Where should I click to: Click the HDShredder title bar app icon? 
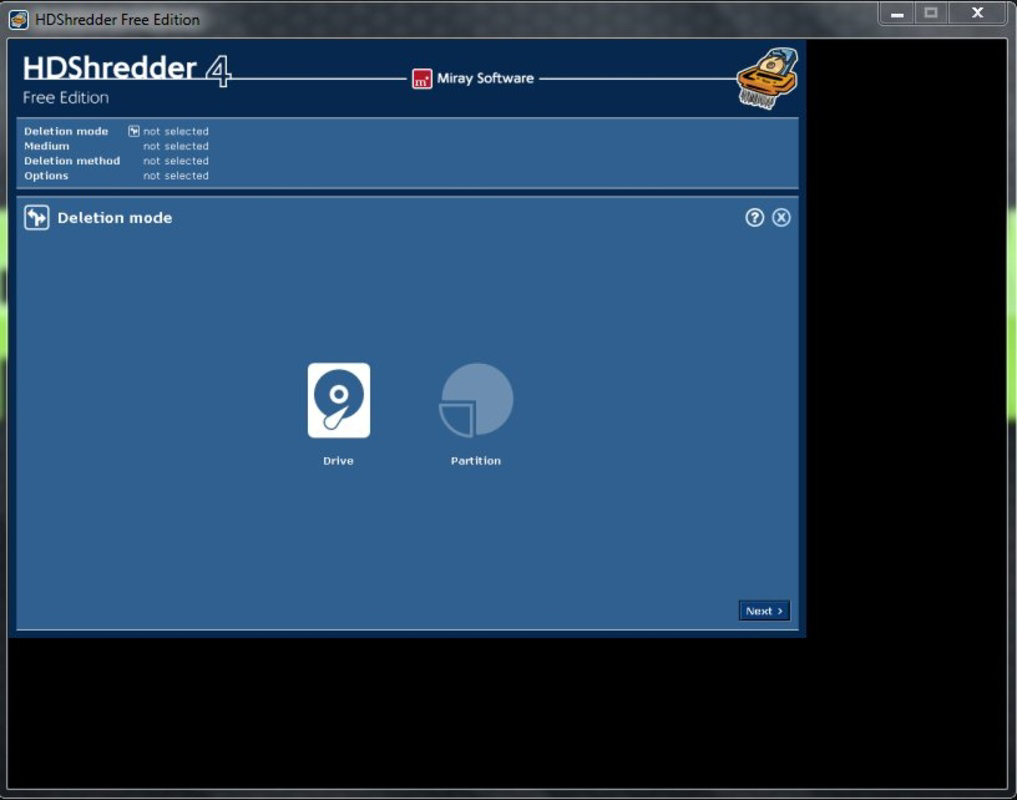tap(18, 19)
